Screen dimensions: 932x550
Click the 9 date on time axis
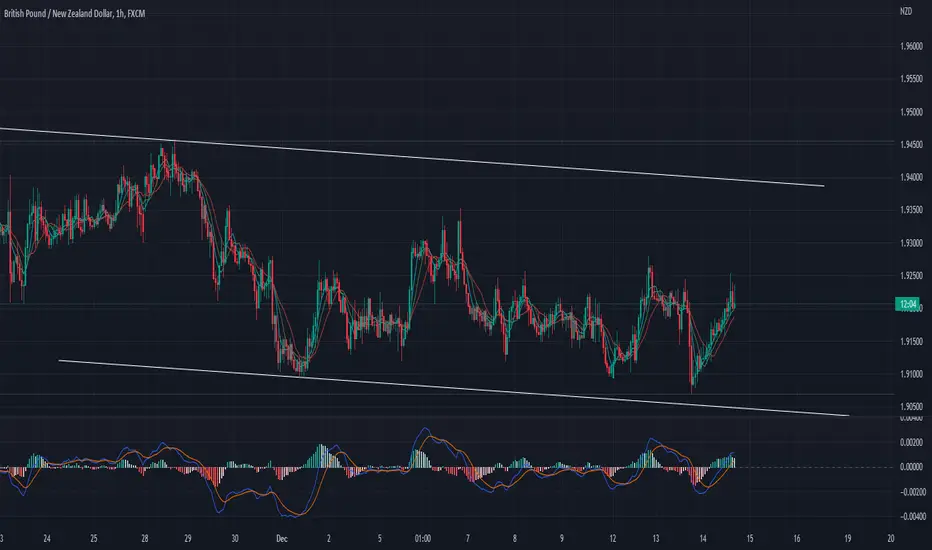point(562,539)
